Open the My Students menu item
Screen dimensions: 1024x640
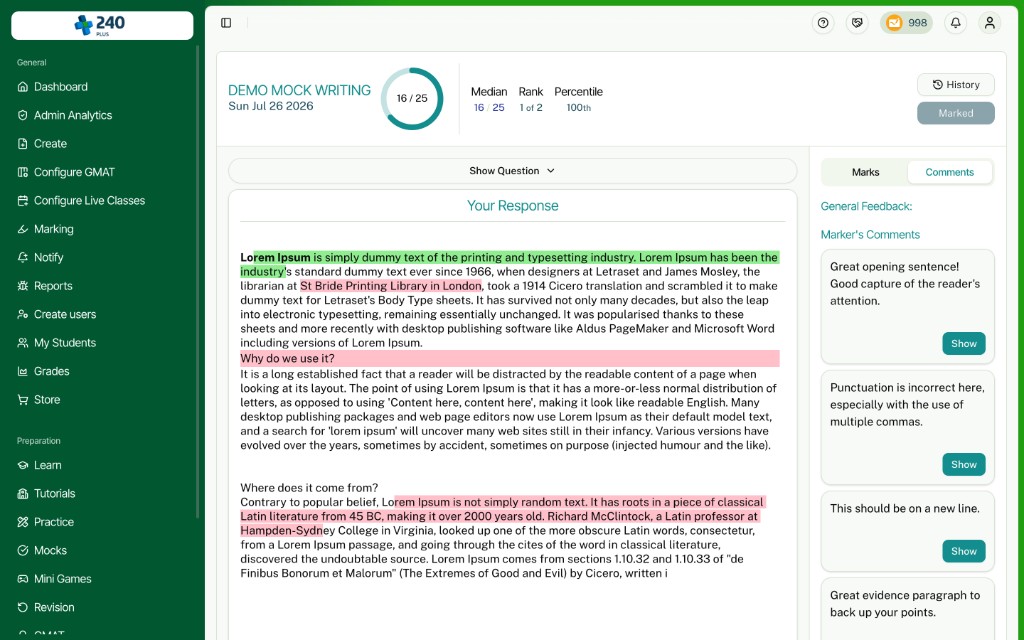pyautogui.click(x=65, y=342)
